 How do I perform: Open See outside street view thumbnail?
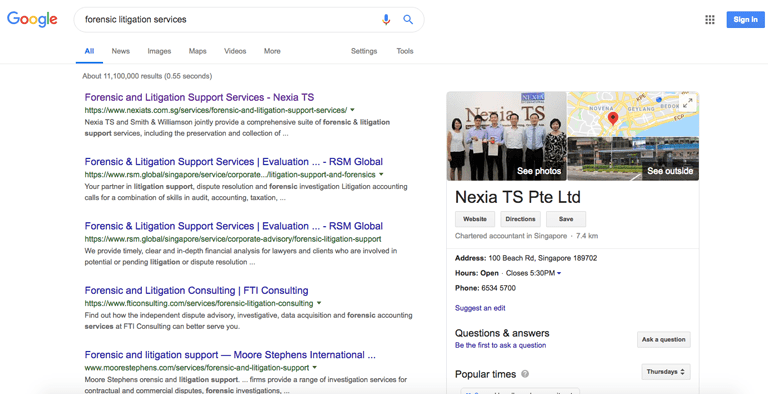(633, 159)
